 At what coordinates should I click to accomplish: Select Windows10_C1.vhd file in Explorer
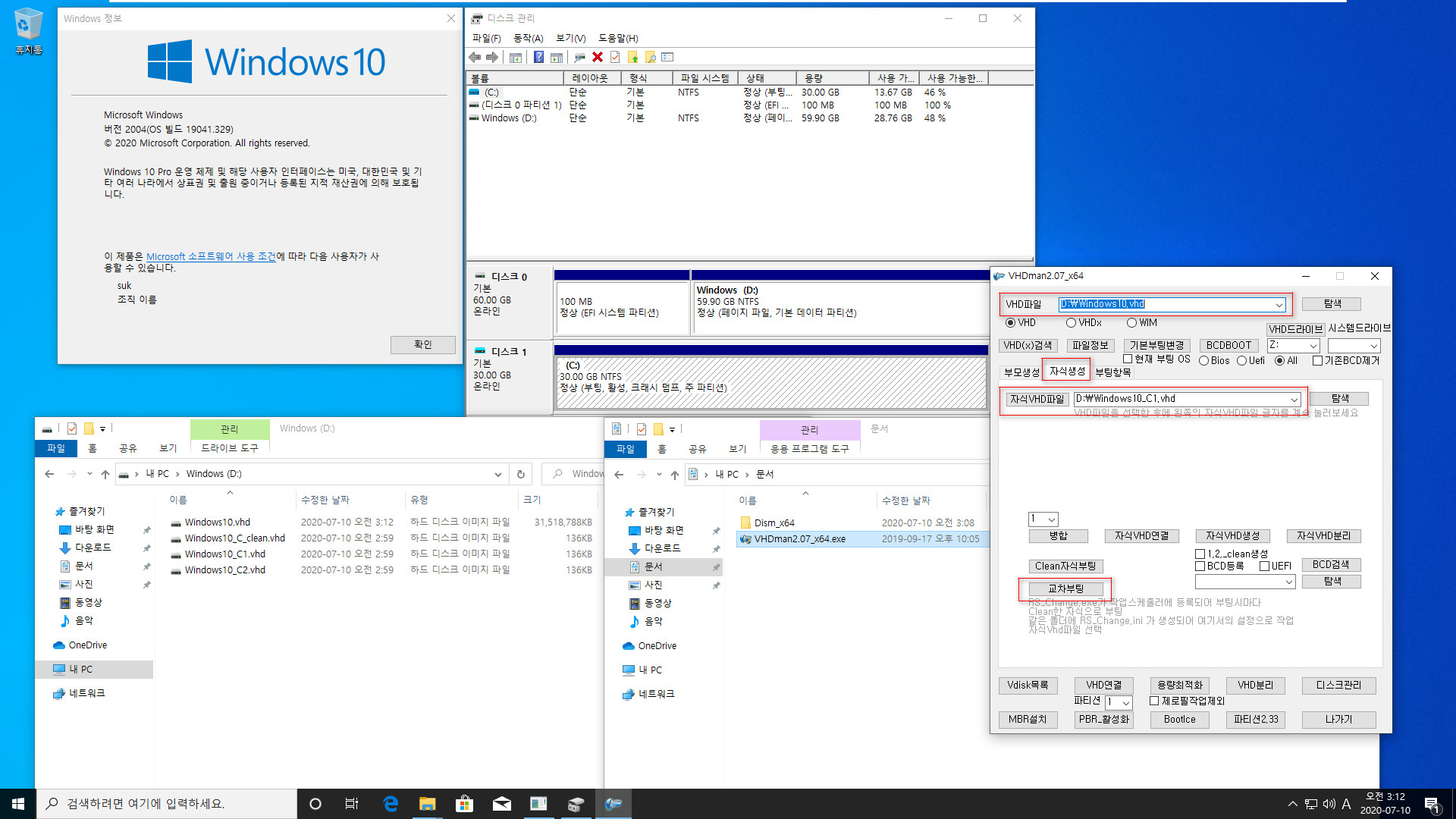224,554
